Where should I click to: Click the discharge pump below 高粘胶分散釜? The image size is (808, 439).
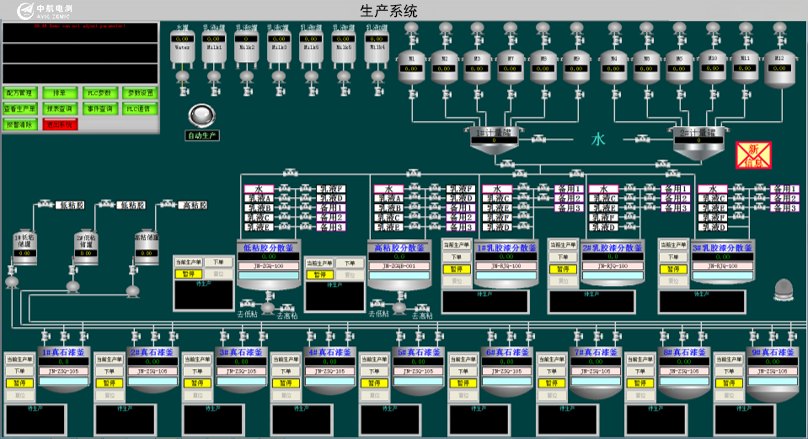pyautogui.click(x=399, y=308)
